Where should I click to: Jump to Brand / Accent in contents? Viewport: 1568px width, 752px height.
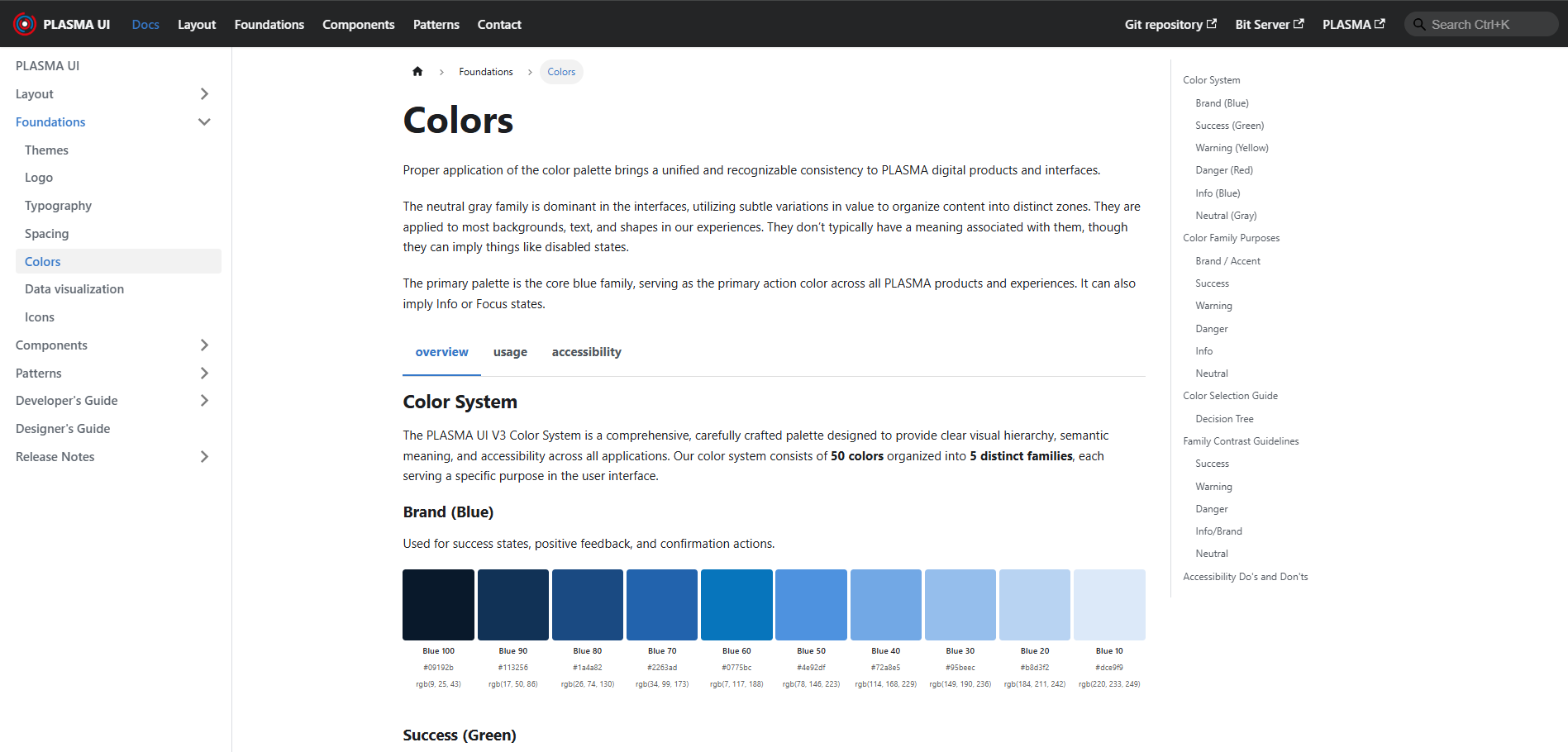point(1227,261)
